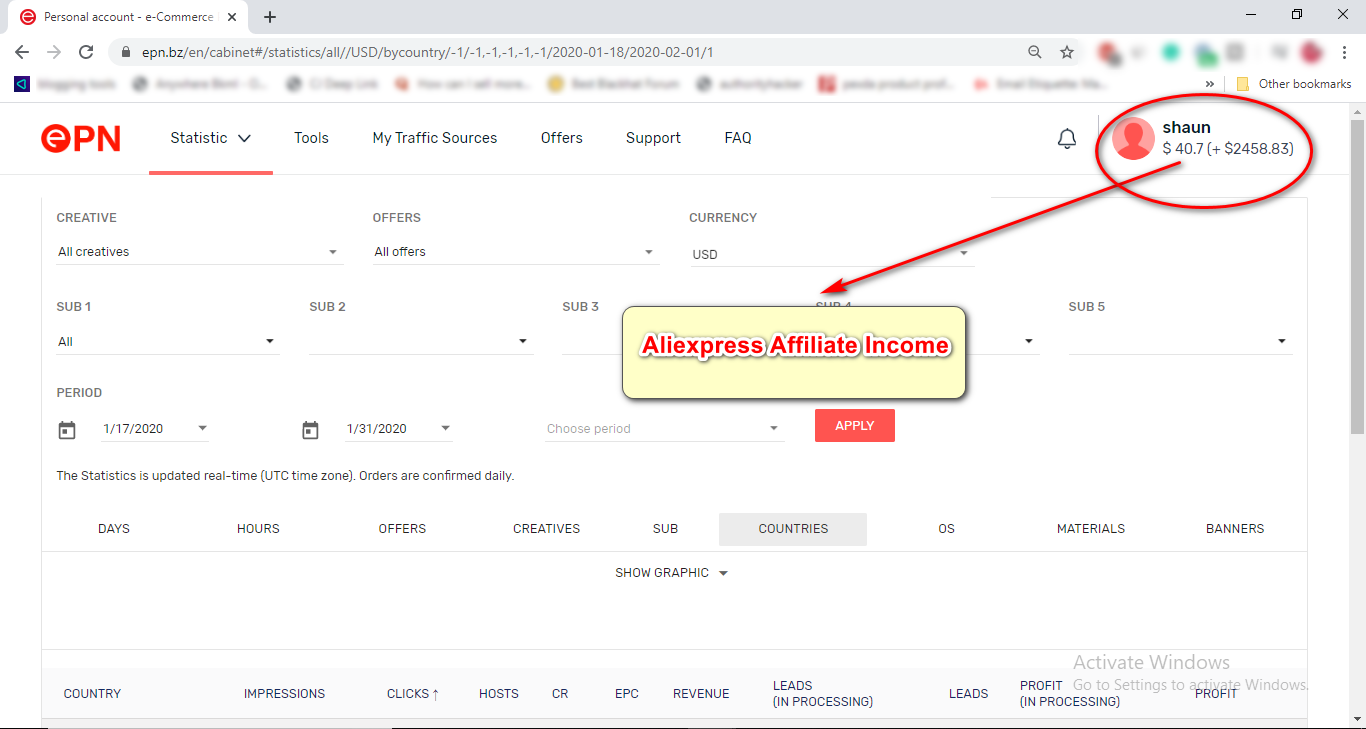Viewport: 1366px width, 729px height.
Task: Sort by the REVENUE column
Action: click(701, 694)
